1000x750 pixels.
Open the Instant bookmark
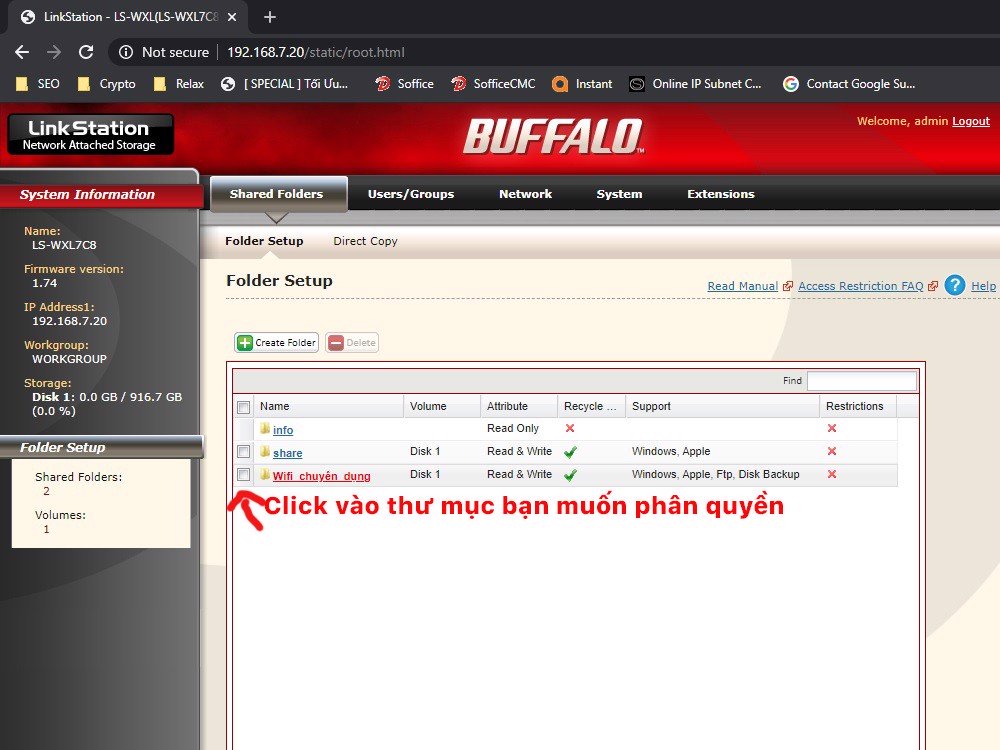tap(582, 84)
